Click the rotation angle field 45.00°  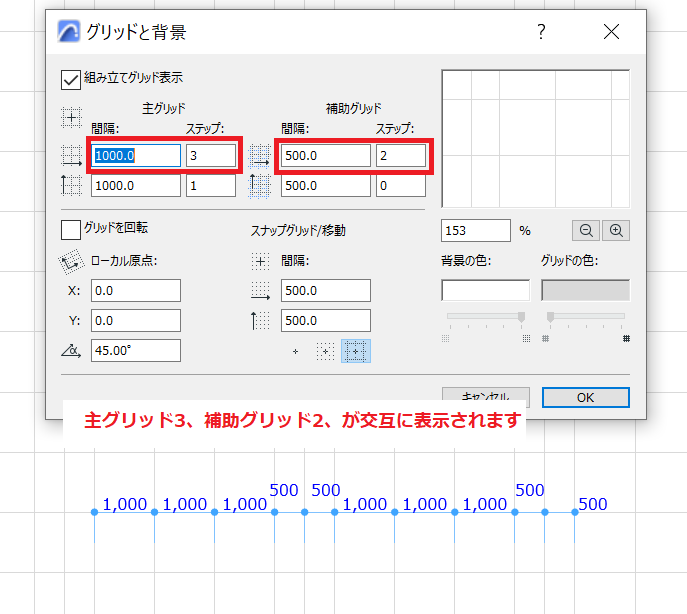click(136, 350)
